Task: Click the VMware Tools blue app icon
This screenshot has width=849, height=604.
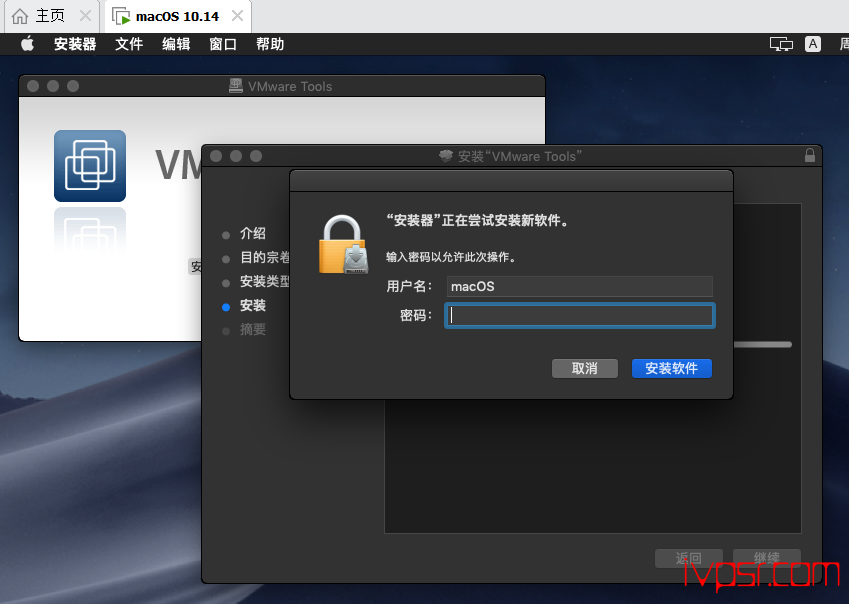Action: (x=90, y=166)
